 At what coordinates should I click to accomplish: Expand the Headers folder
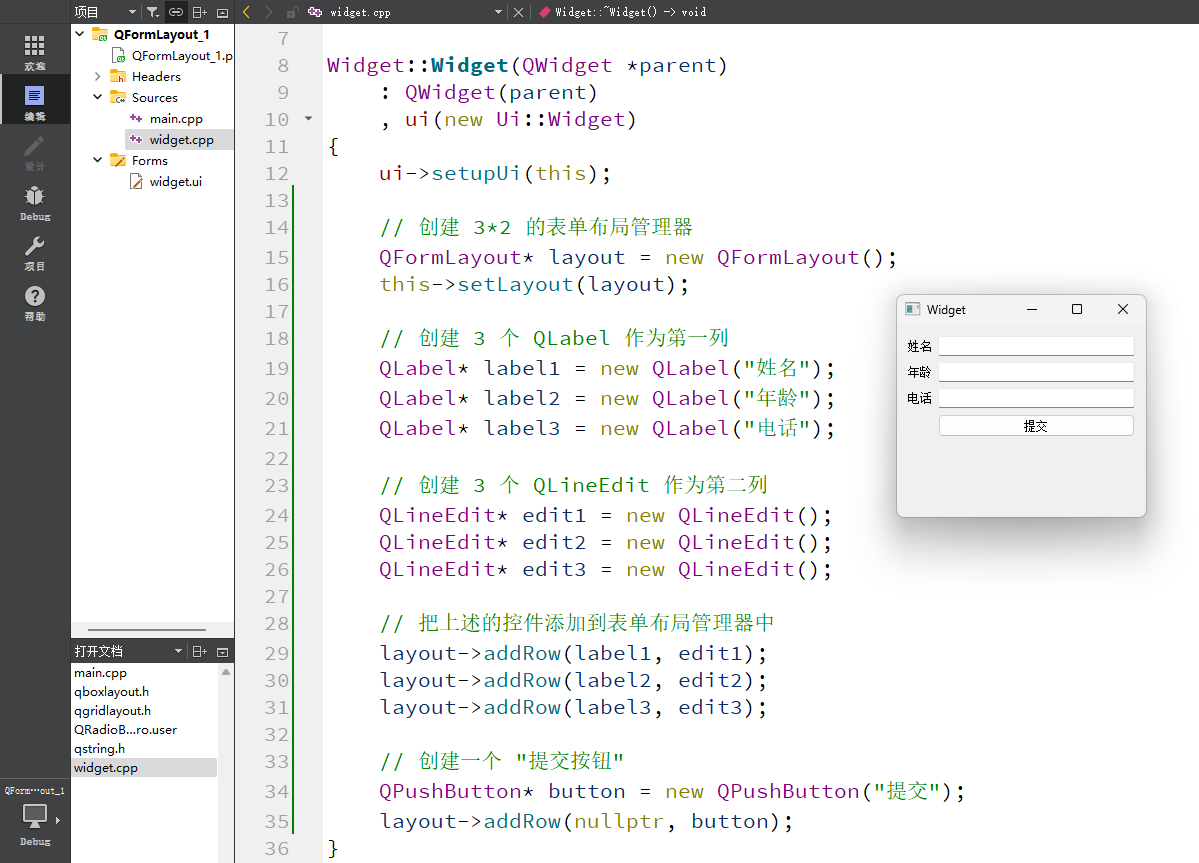96,76
